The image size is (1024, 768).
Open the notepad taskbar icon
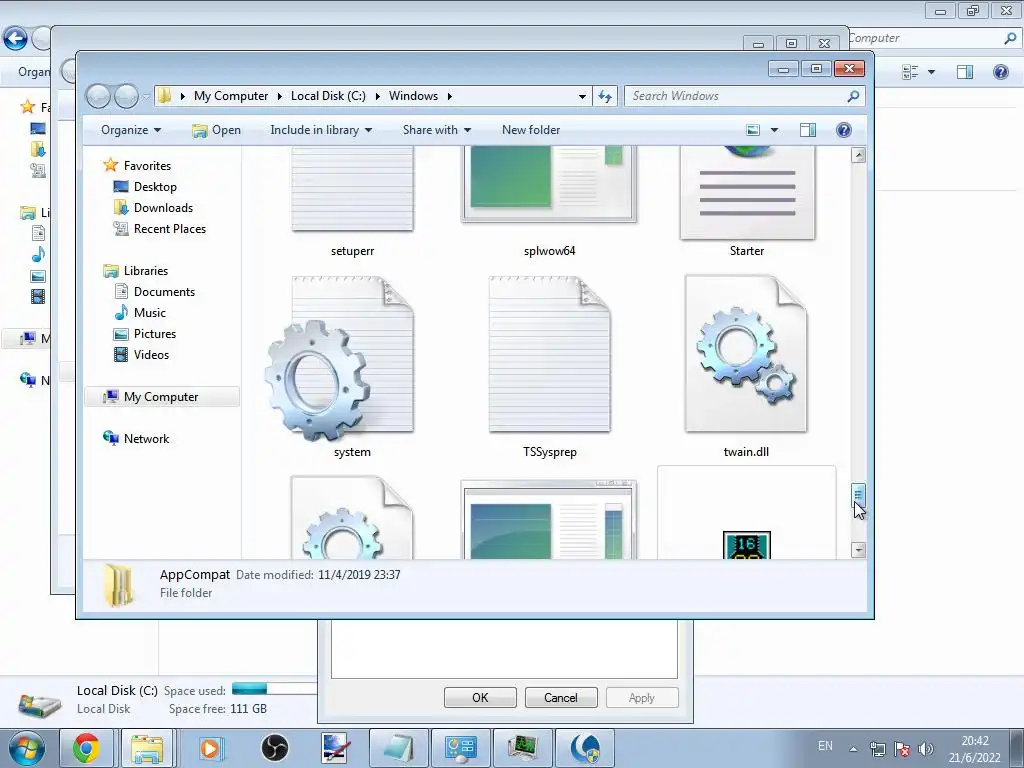coord(398,748)
